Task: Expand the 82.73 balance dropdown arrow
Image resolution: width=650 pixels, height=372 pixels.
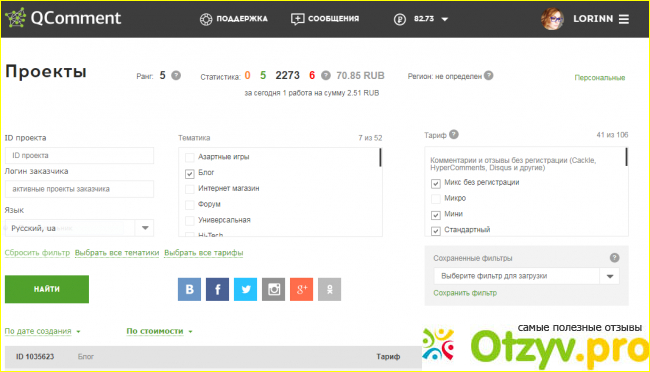Action: pos(445,19)
